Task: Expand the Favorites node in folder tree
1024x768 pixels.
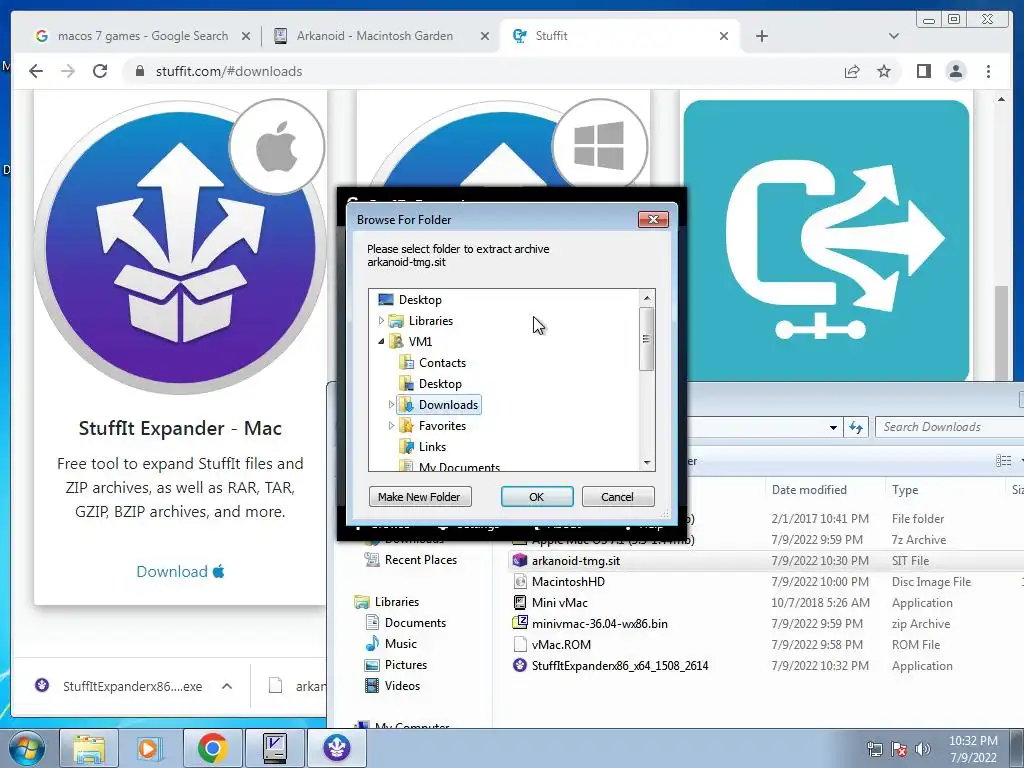Action: [391, 426]
